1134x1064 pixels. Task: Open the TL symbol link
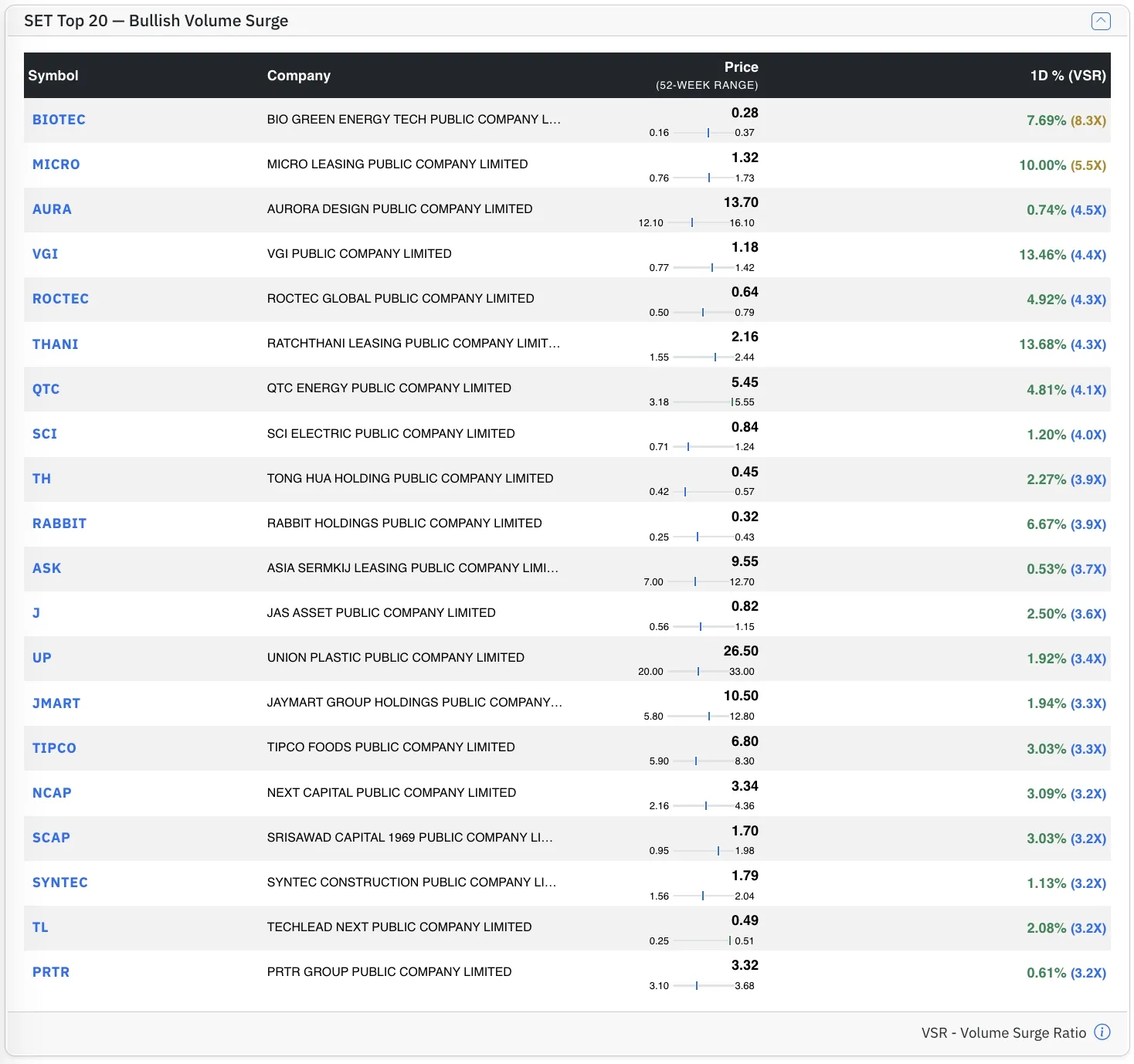(x=40, y=927)
